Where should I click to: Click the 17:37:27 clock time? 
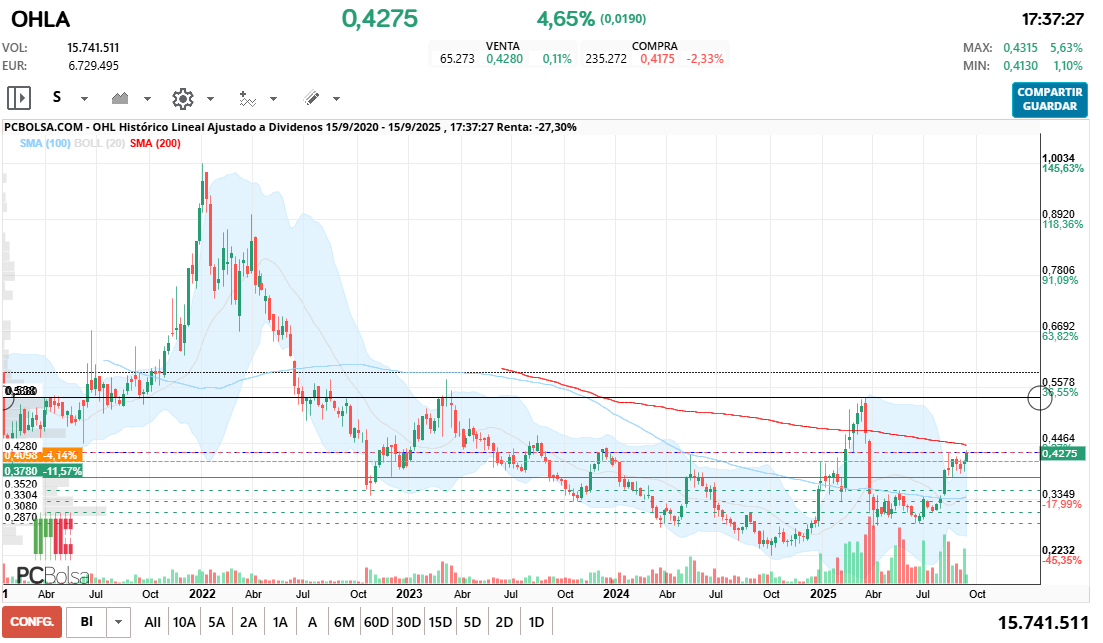point(1052,19)
